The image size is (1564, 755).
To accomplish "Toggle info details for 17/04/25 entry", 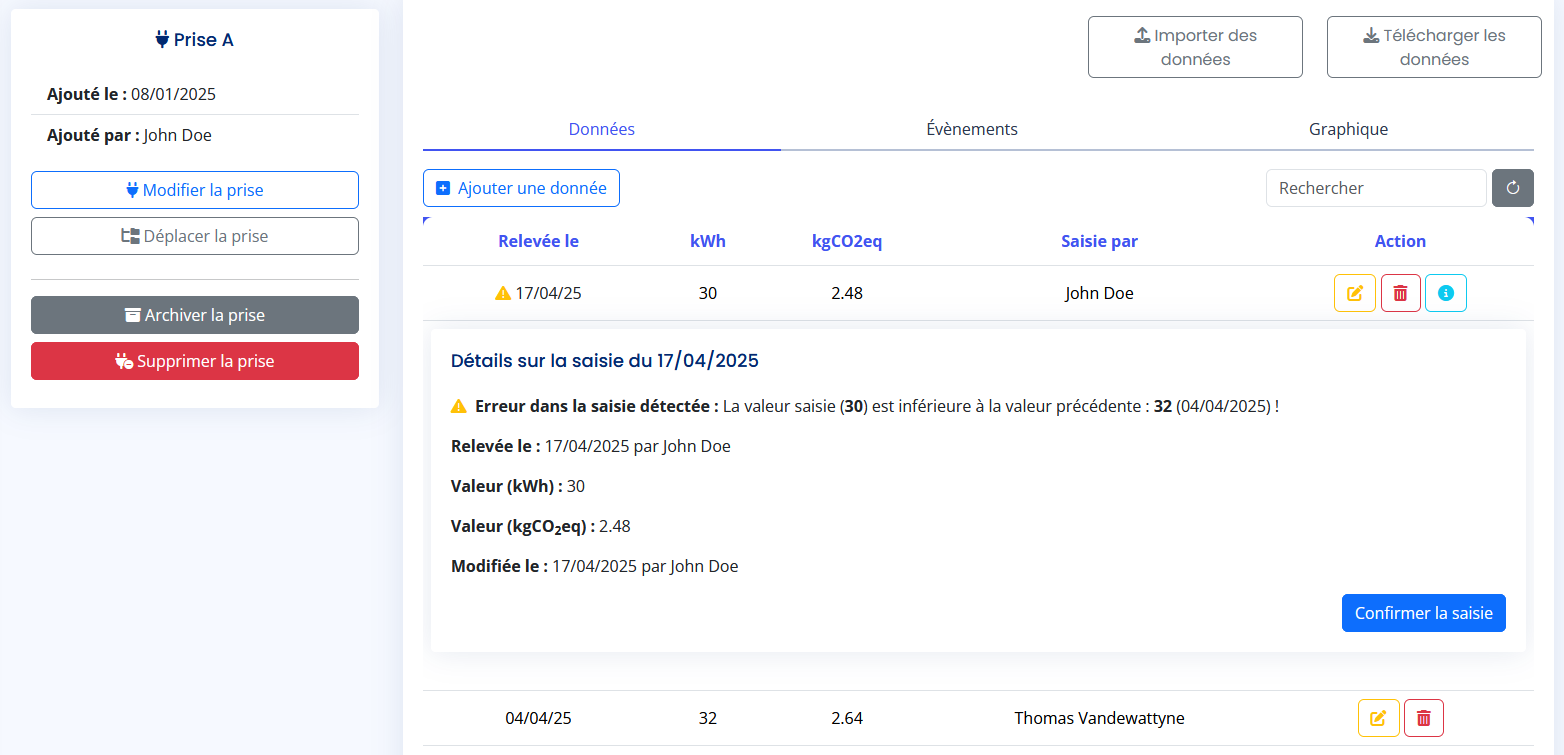I will coord(1445,293).
